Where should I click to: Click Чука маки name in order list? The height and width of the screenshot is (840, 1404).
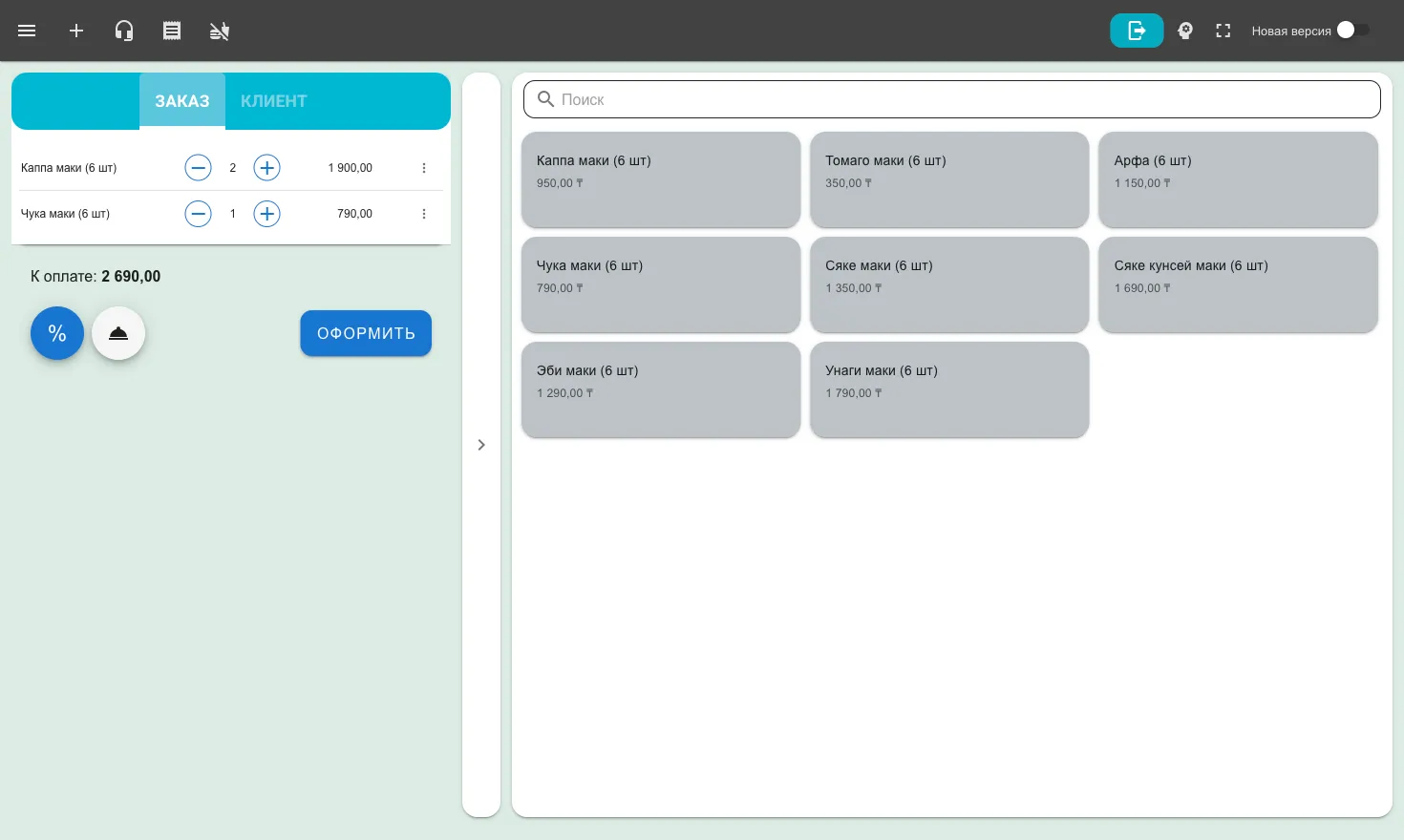click(x=65, y=214)
